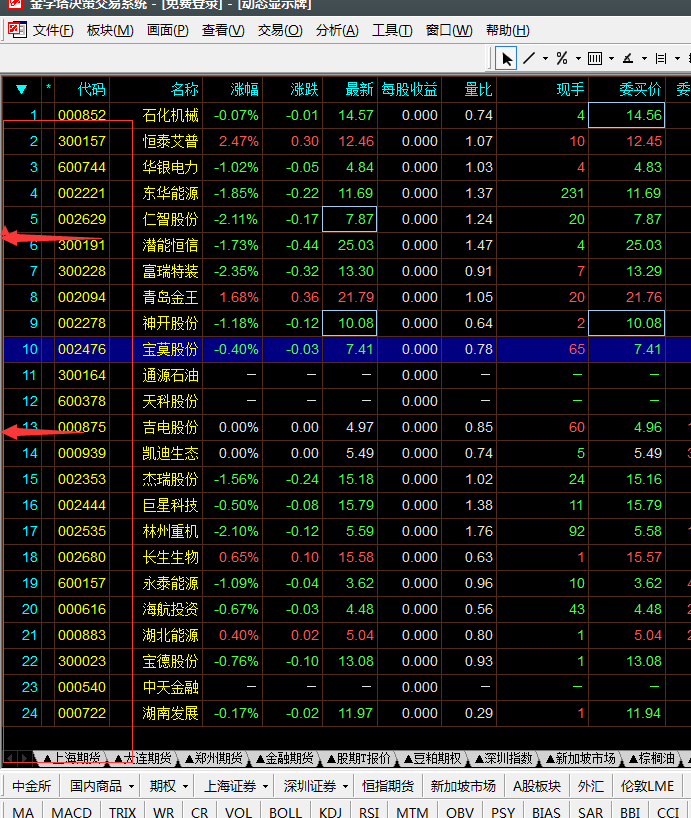Select the 宝莫股份 stock row
This screenshot has width=691, height=818.
[170, 349]
